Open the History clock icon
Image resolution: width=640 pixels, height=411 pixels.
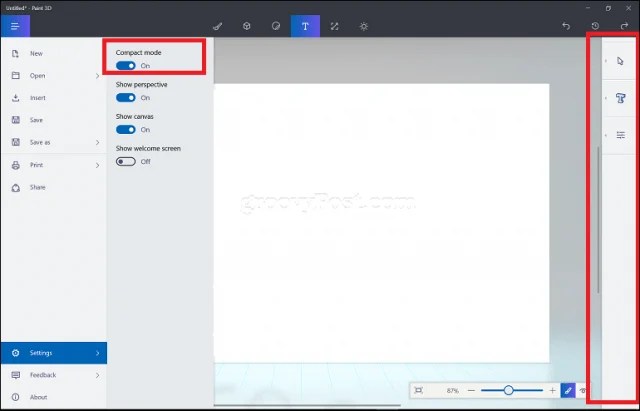pos(595,26)
